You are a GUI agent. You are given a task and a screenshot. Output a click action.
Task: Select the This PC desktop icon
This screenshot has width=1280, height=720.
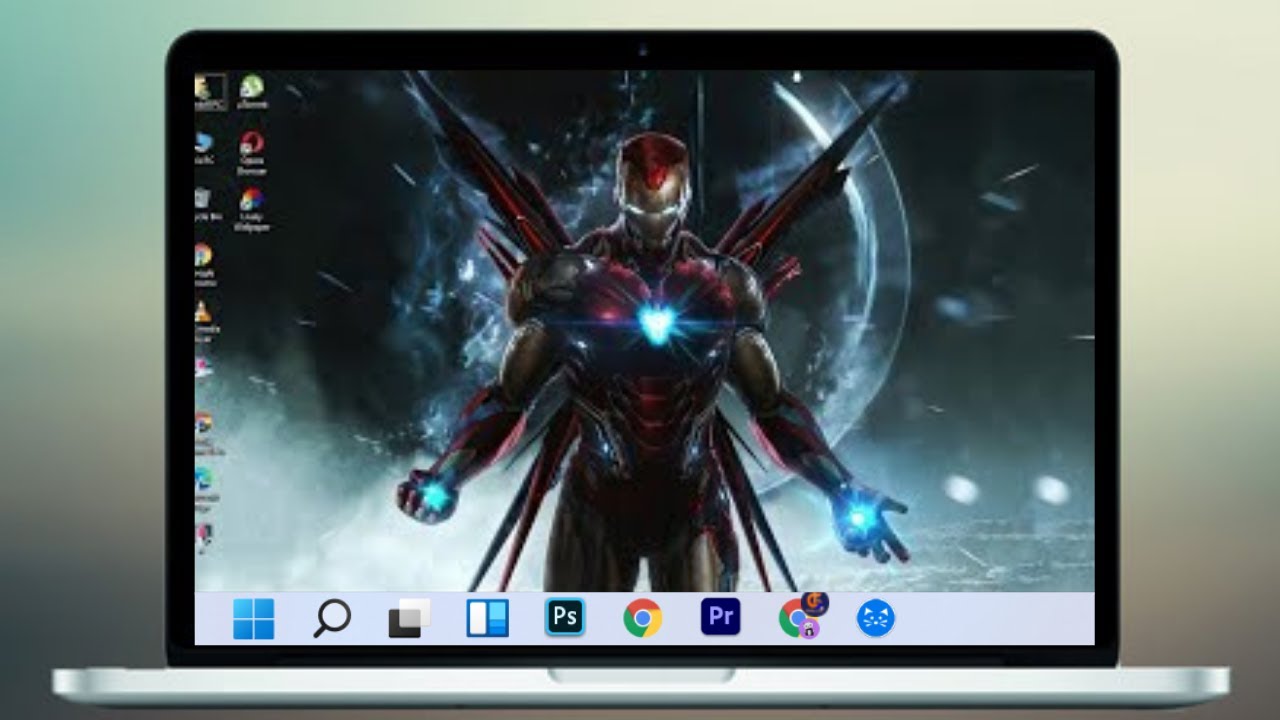click(205, 148)
